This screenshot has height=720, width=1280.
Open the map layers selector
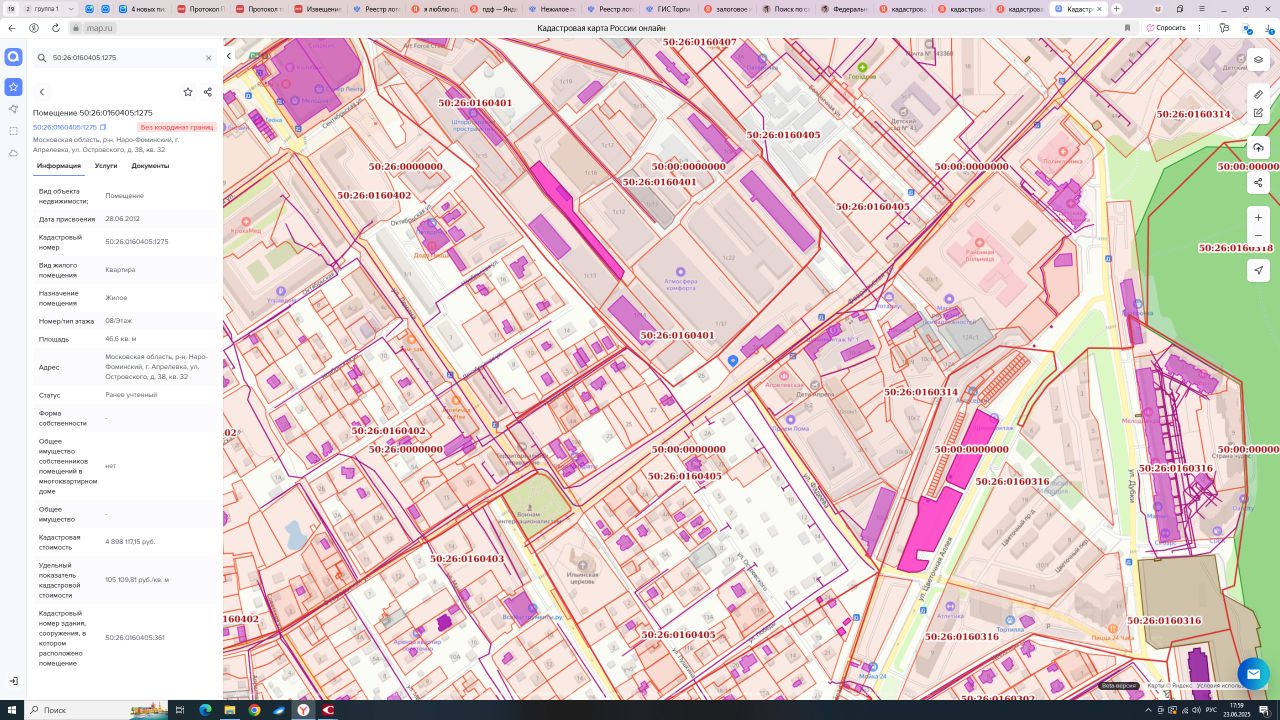tap(1258, 60)
